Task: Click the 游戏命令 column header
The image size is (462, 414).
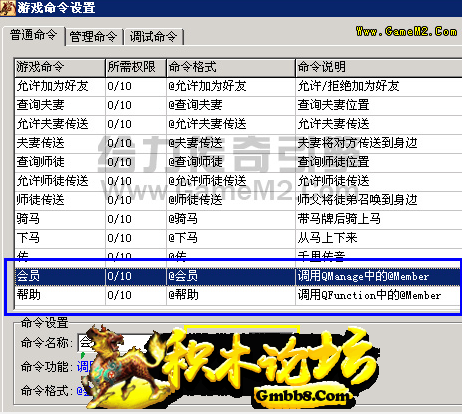Action: (x=60, y=68)
